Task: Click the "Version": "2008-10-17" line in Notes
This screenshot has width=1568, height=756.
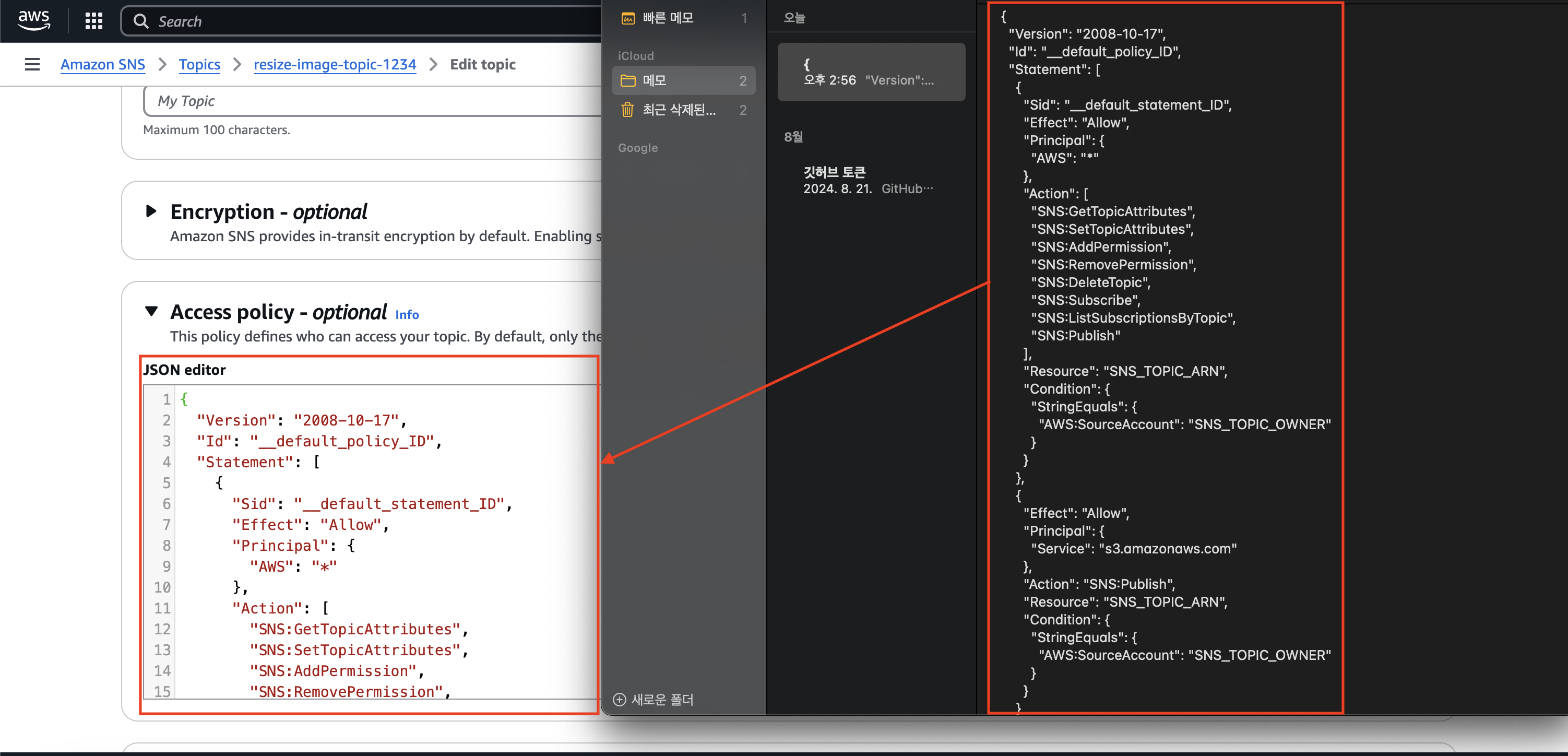Action: pos(1087,33)
